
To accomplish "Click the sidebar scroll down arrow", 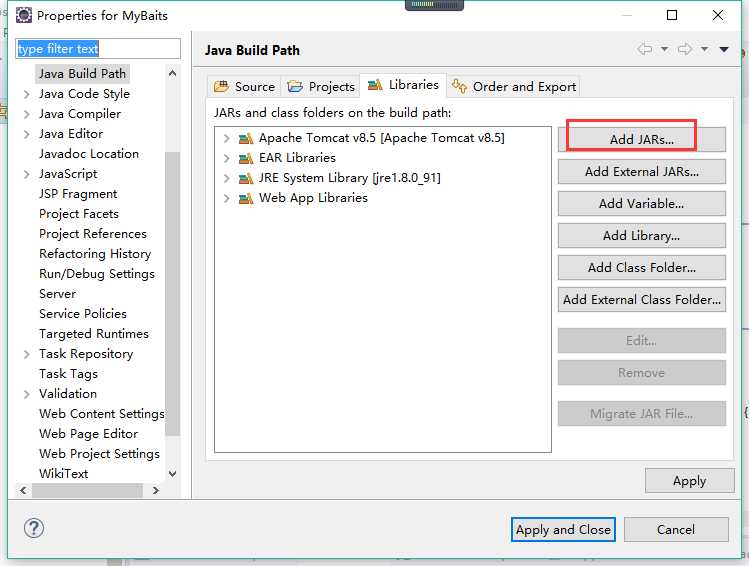I will [172, 474].
